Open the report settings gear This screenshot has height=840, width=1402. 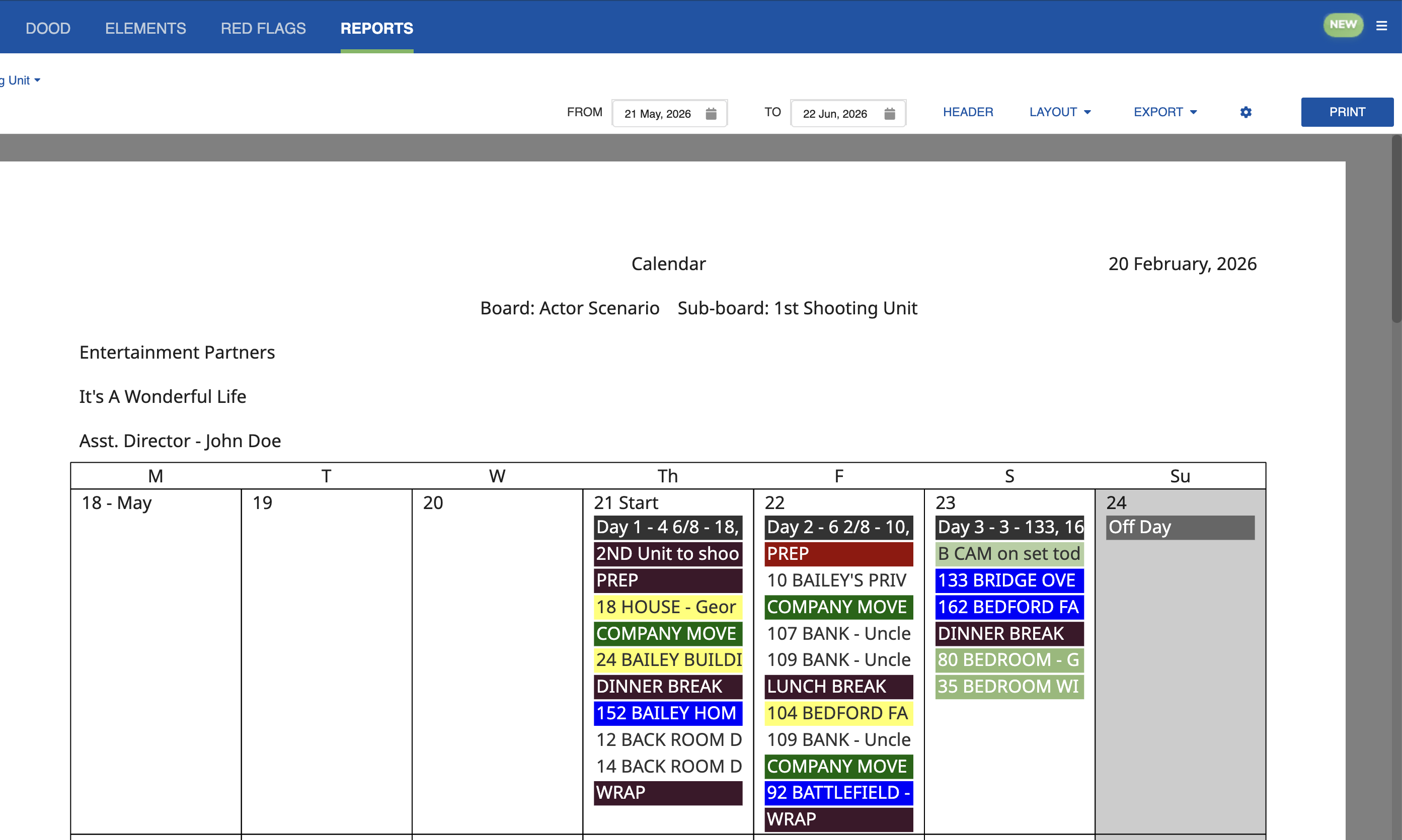coord(1245,112)
